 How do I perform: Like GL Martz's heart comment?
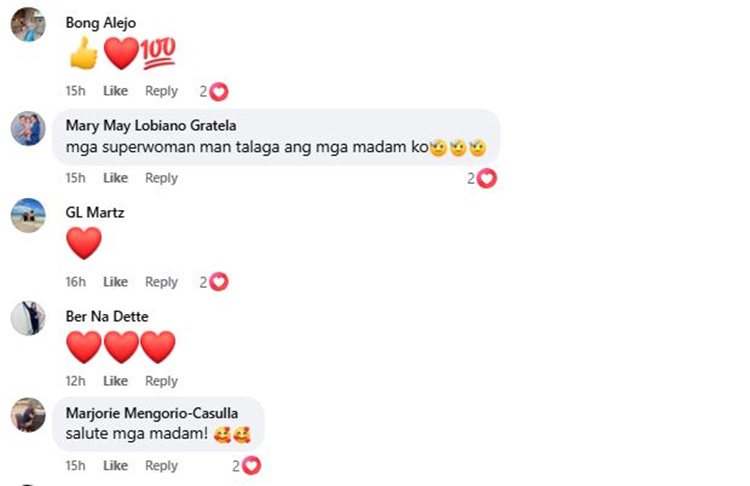pyautogui.click(x=115, y=282)
